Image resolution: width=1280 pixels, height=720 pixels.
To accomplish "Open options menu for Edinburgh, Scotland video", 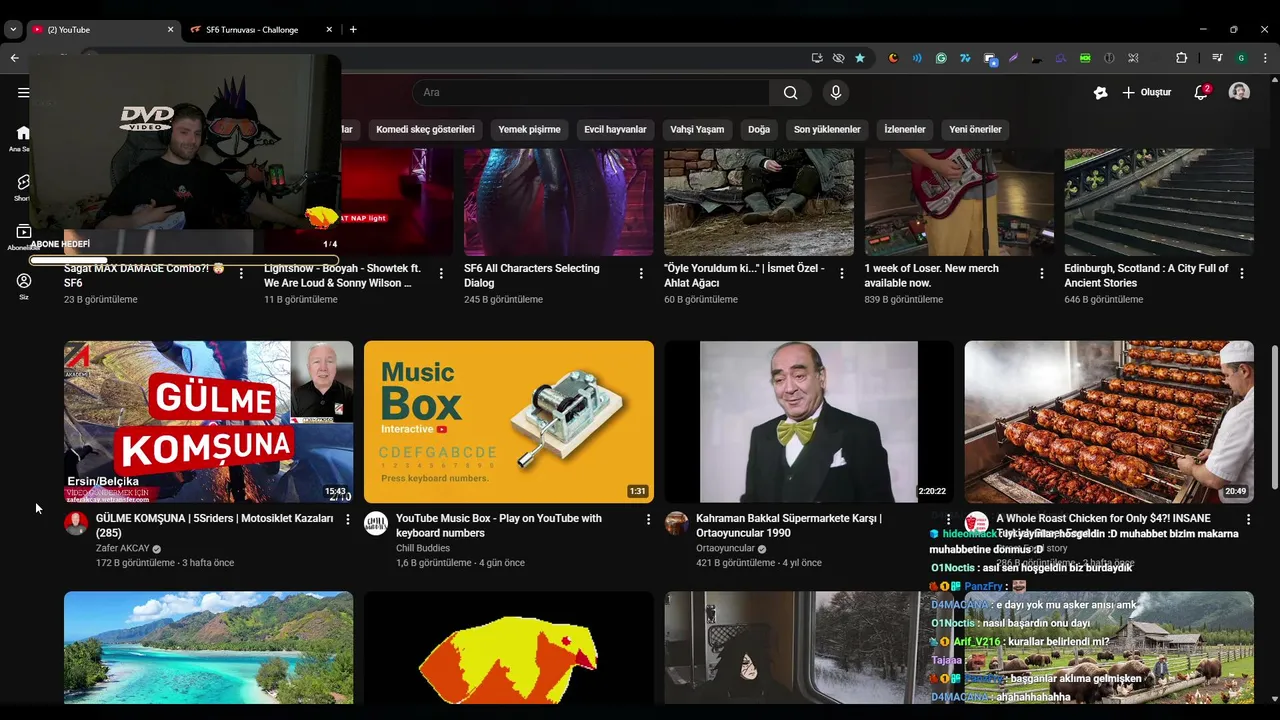I will click(1242, 273).
